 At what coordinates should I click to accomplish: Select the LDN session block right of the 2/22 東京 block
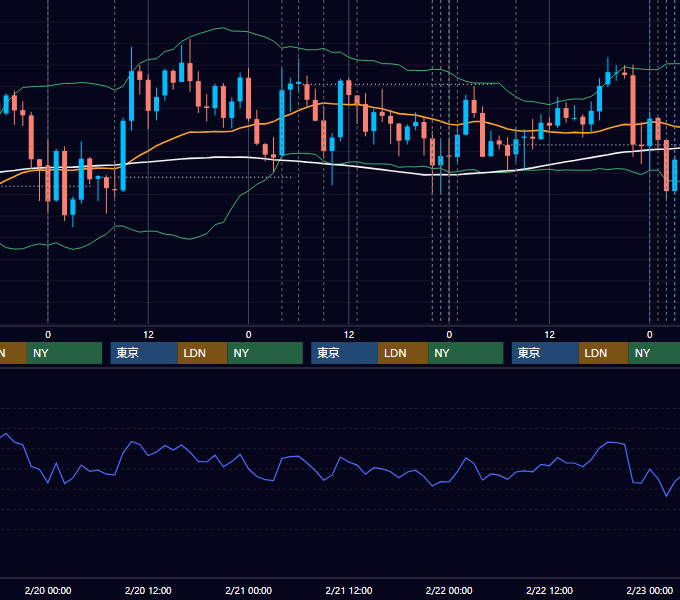click(x=604, y=353)
